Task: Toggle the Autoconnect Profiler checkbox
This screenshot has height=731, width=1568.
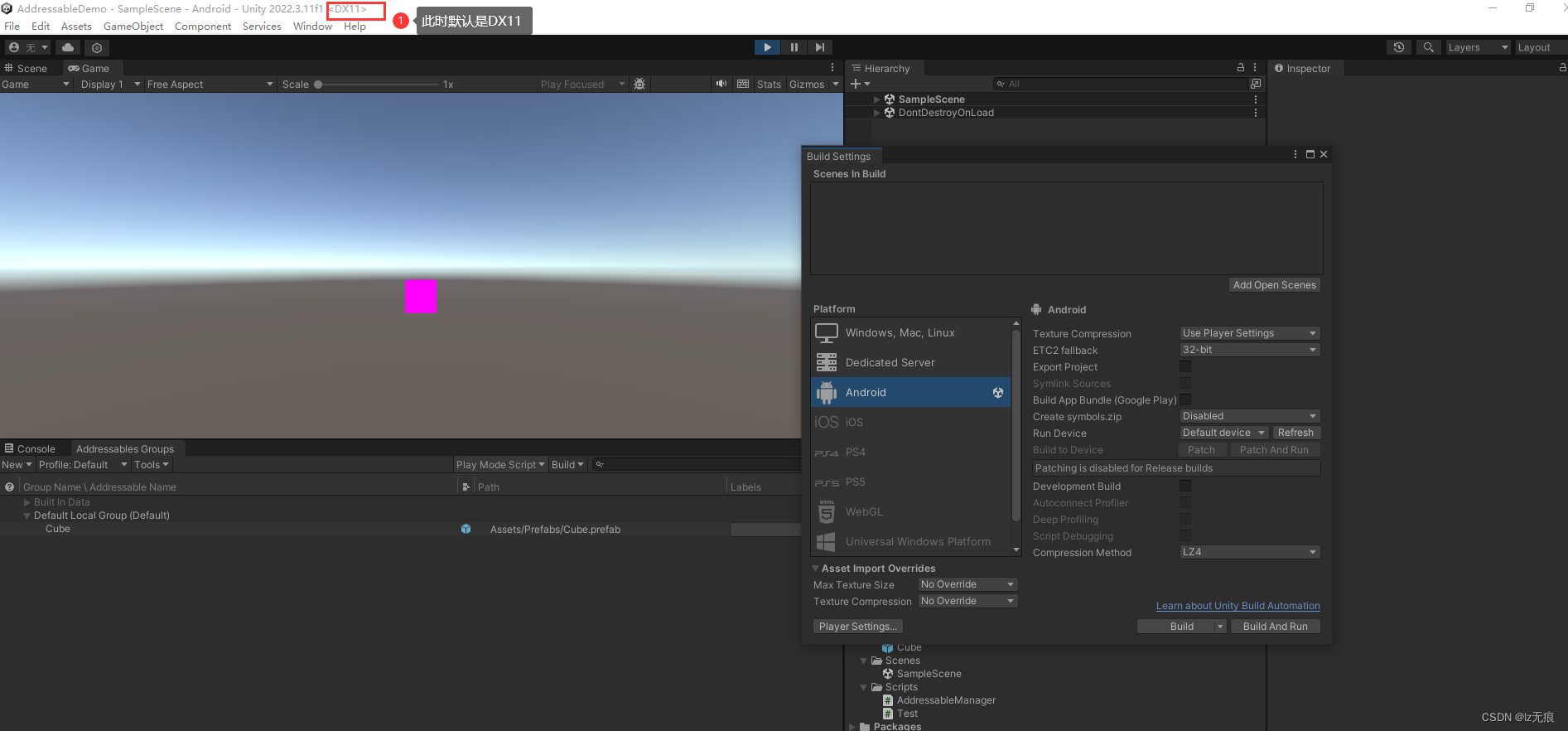Action: tap(1185, 502)
